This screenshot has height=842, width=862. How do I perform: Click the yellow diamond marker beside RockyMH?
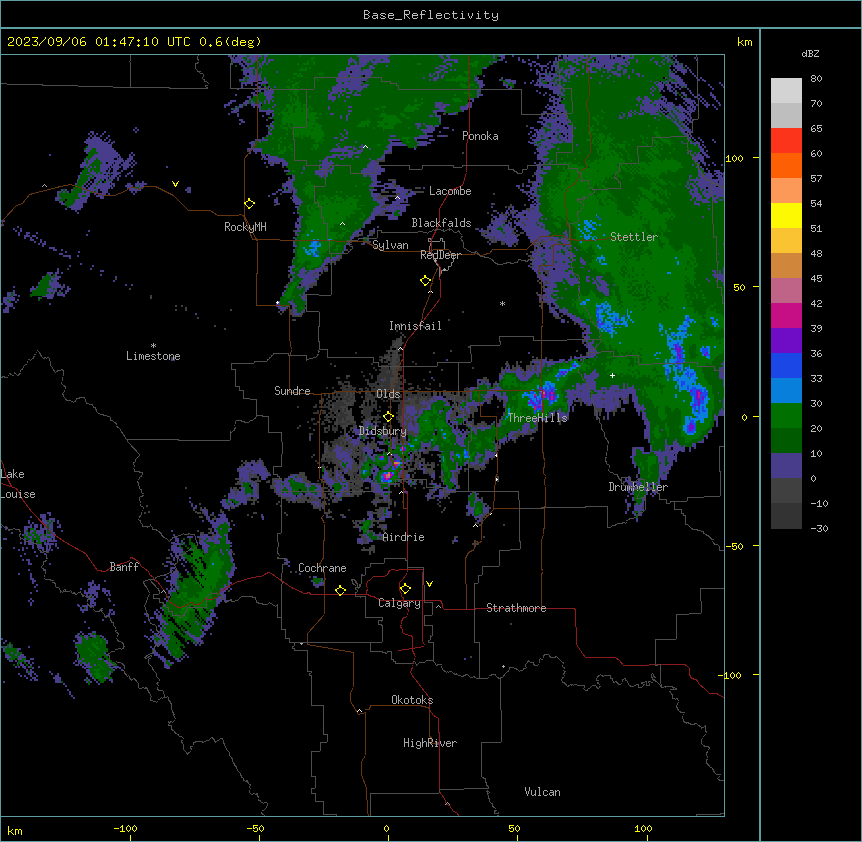tap(250, 204)
